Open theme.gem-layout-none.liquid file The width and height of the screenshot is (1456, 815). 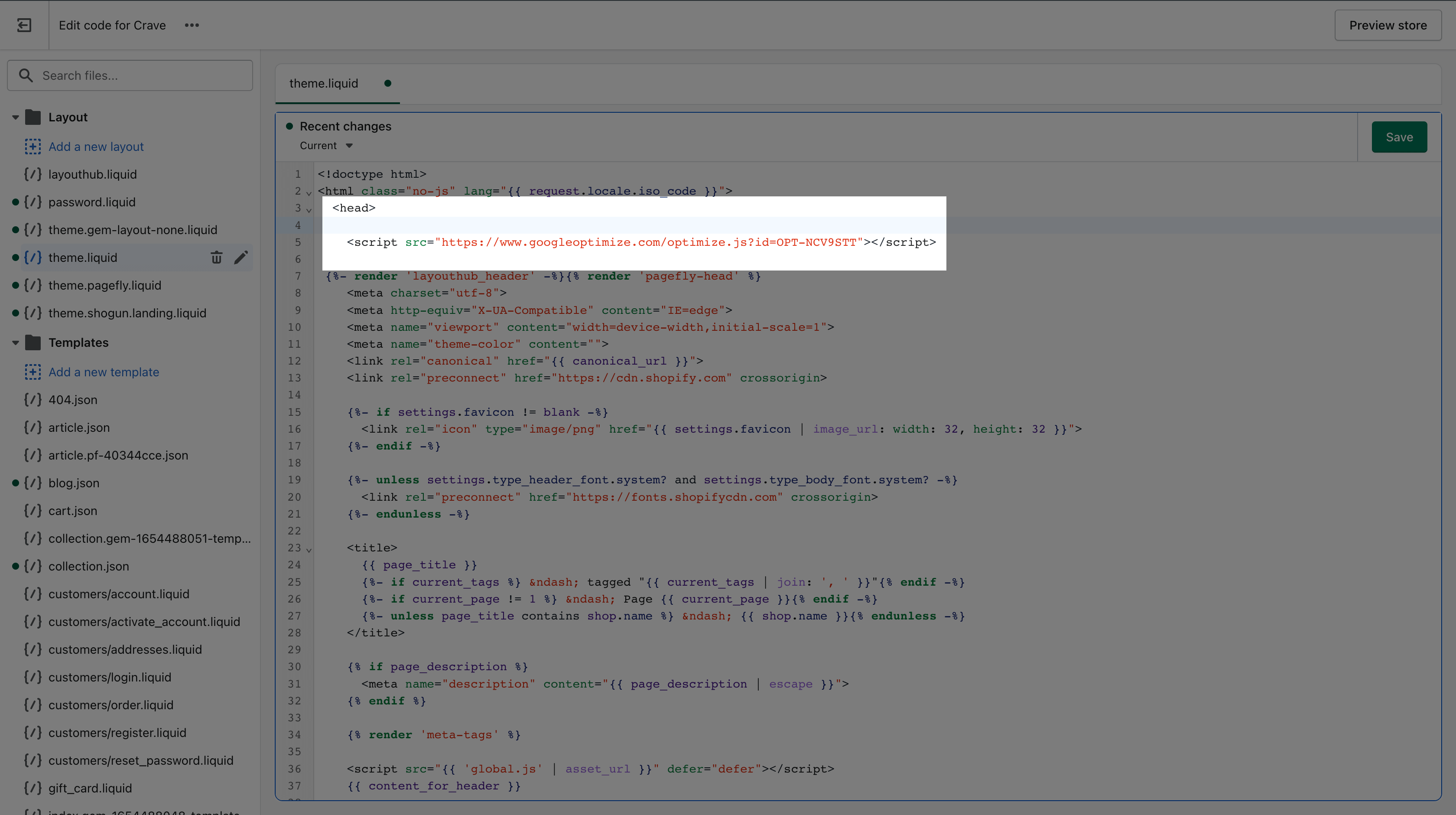[x=133, y=230]
